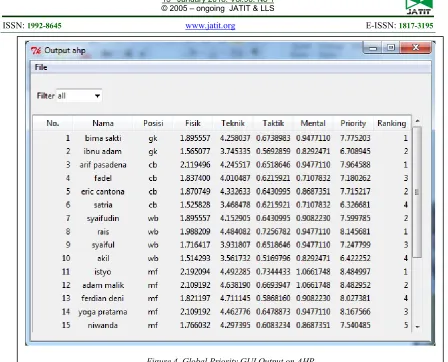Select the row named adam malik
448x362 pixels.
pyautogui.click(x=222, y=285)
